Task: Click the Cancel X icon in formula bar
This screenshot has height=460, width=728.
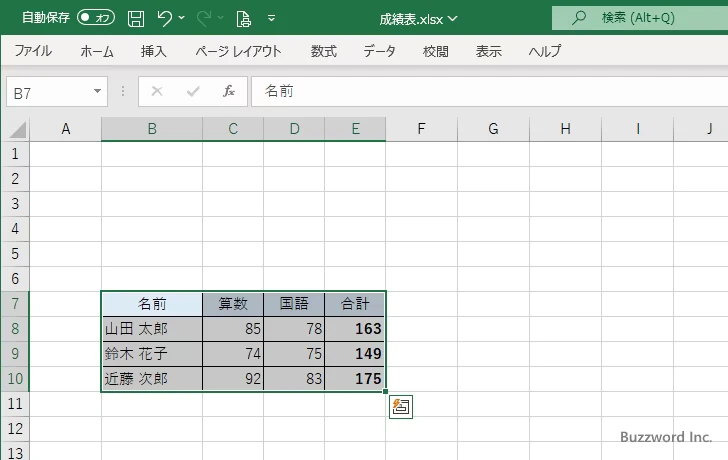Action: (x=157, y=91)
